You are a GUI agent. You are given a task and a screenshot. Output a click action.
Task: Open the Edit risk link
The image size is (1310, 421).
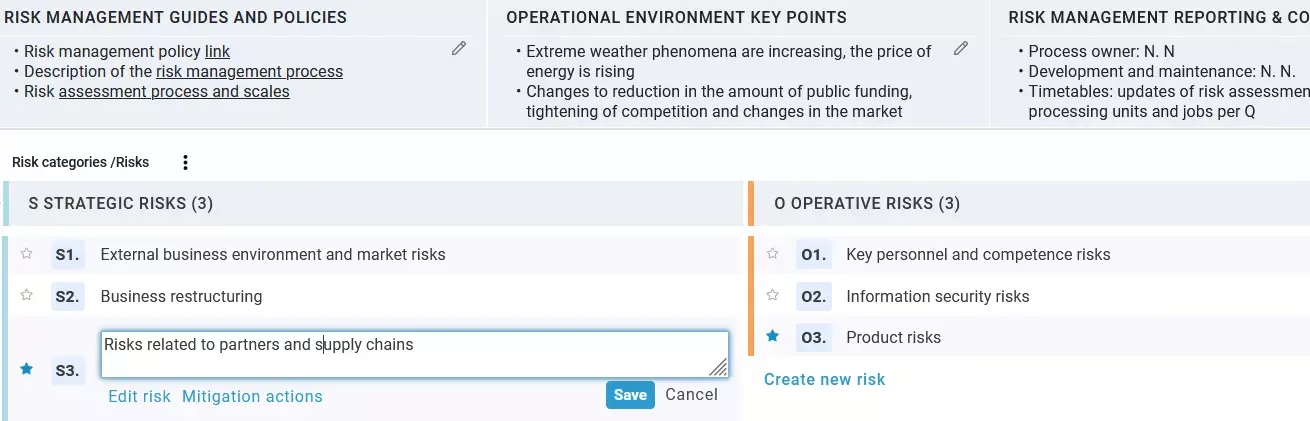tap(139, 396)
